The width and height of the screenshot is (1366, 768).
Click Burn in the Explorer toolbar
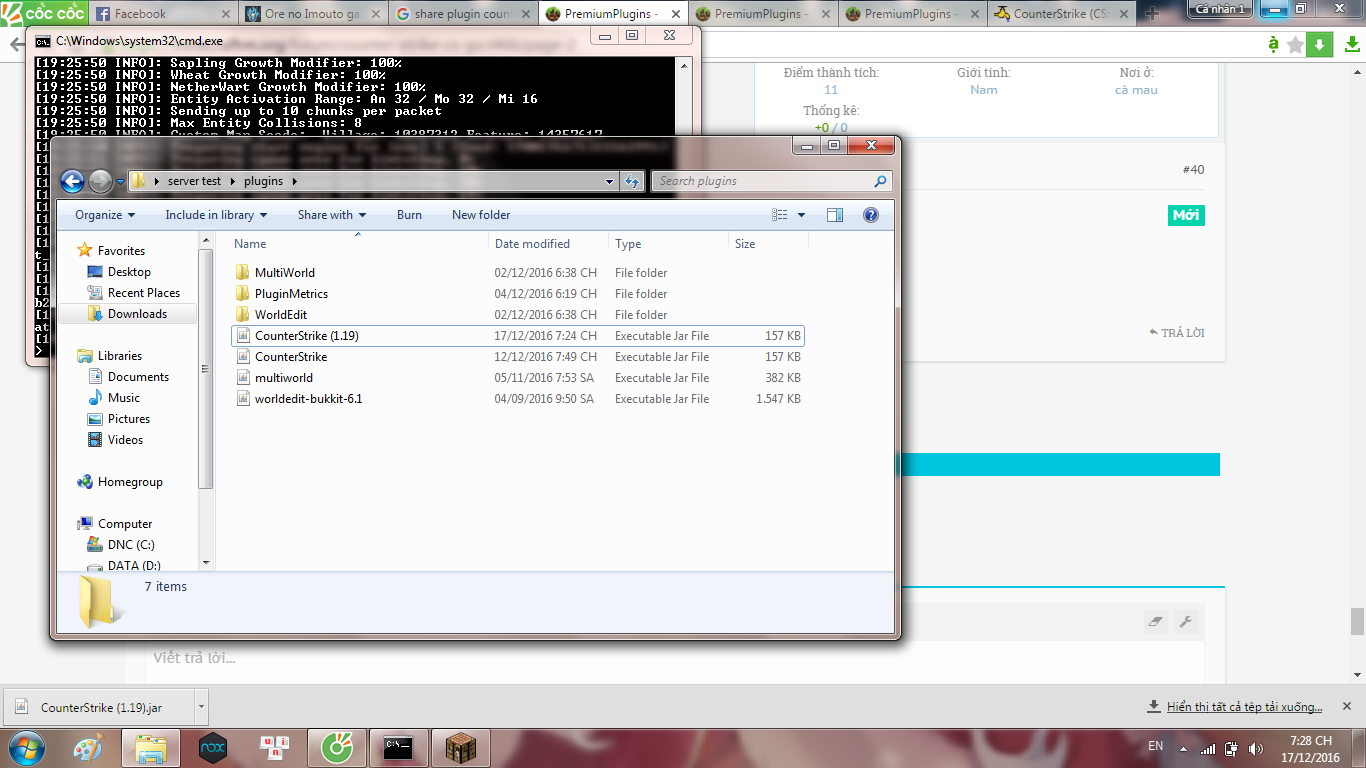(x=409, y=215)
